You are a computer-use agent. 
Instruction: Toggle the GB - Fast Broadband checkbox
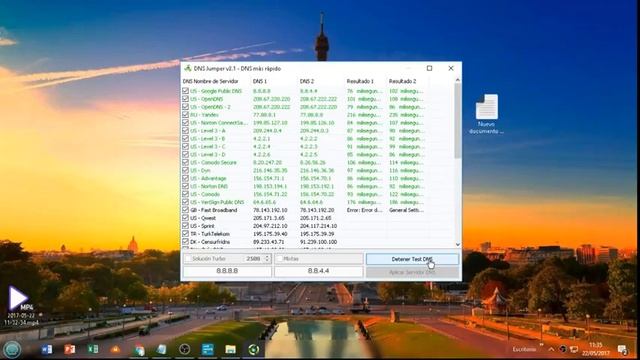[x=185, y=210]
